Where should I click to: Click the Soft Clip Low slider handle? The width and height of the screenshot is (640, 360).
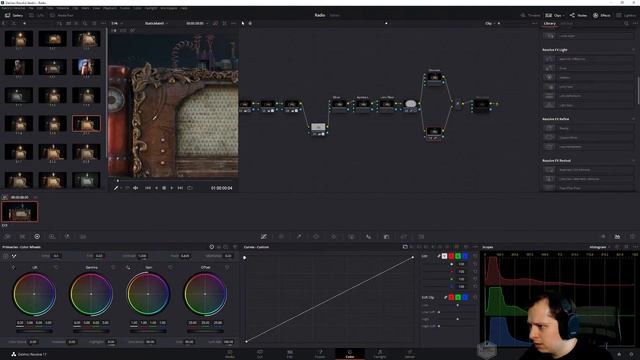point(458,305)
